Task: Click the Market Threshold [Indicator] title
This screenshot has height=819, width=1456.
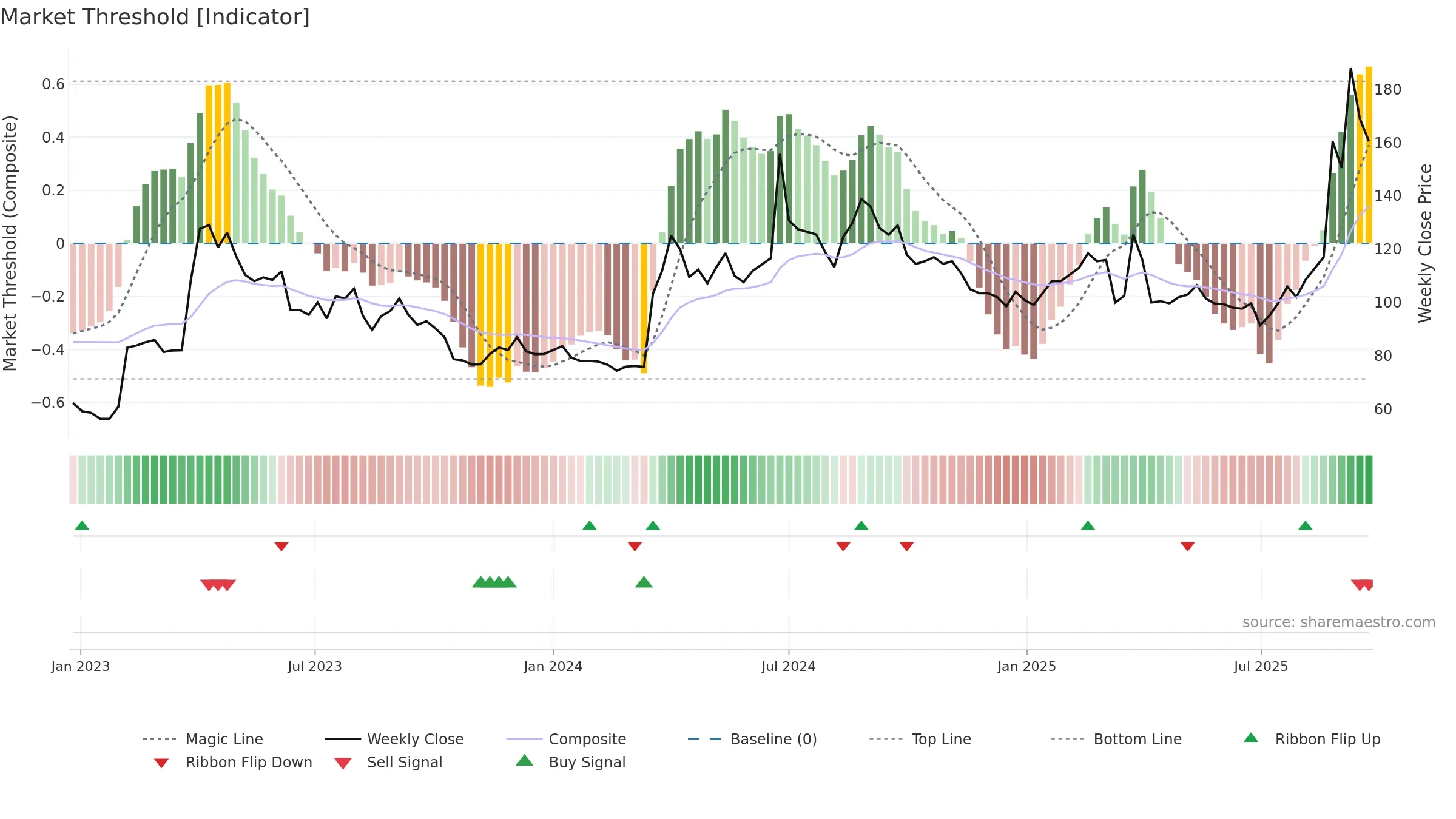Action: (155, 17)
